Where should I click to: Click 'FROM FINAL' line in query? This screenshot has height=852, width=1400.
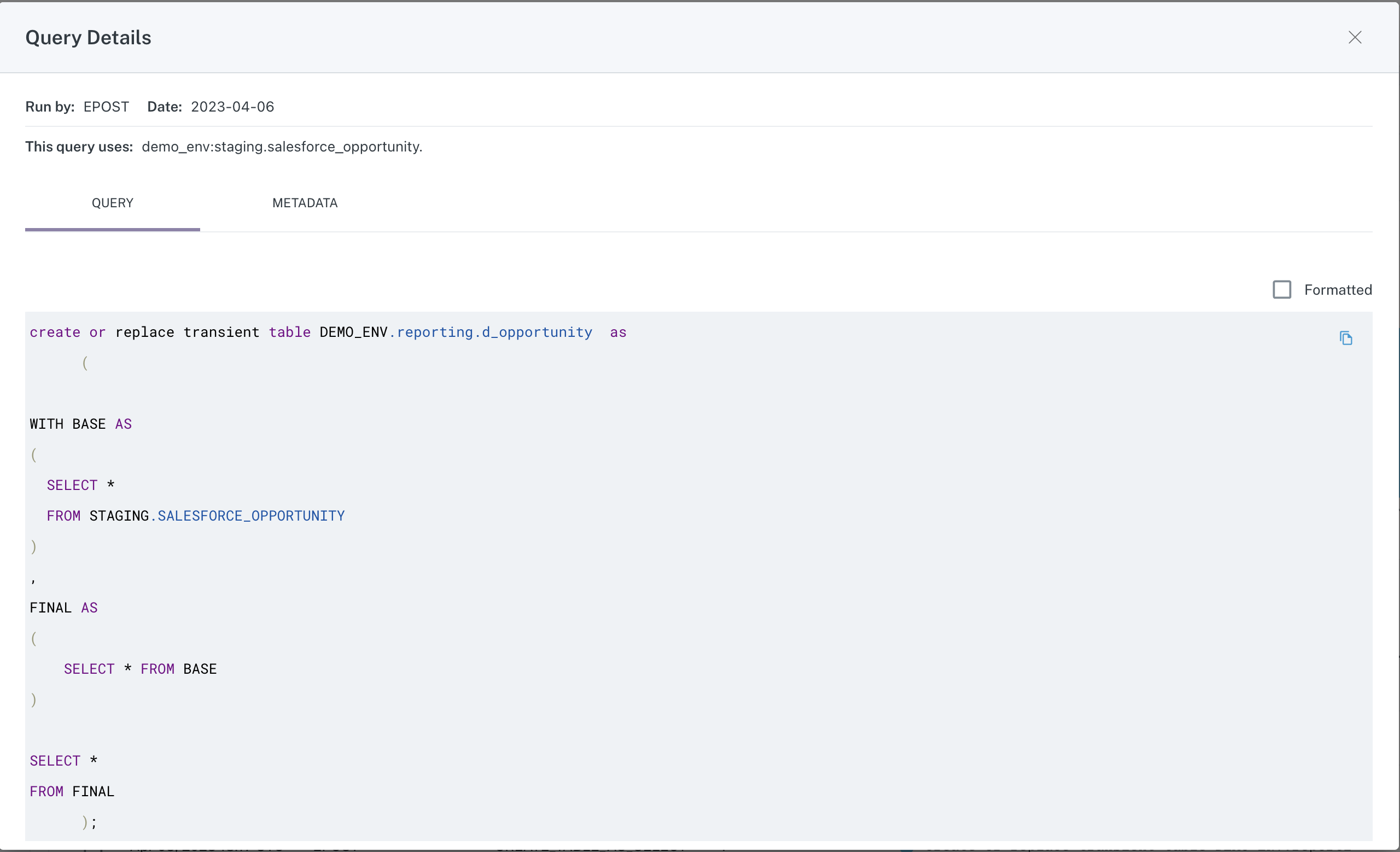(x=72, y=791)
